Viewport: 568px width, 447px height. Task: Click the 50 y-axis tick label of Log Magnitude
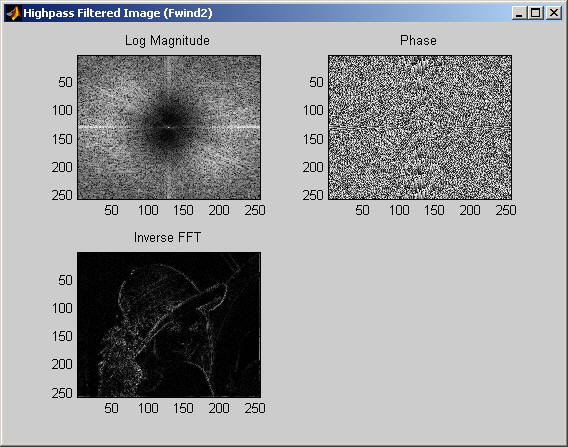pyautogui.click(x=65, y=82)
